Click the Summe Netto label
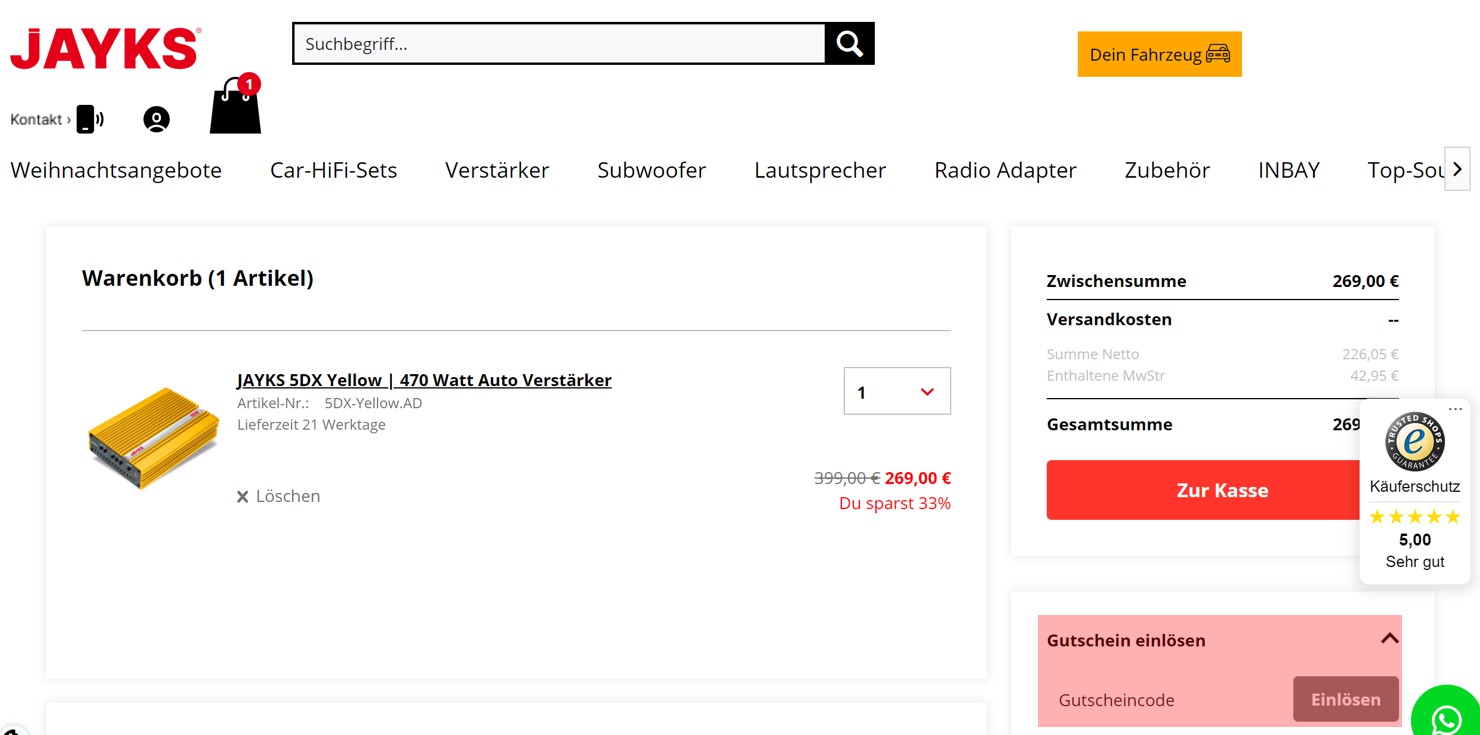 click(1093, 354)
